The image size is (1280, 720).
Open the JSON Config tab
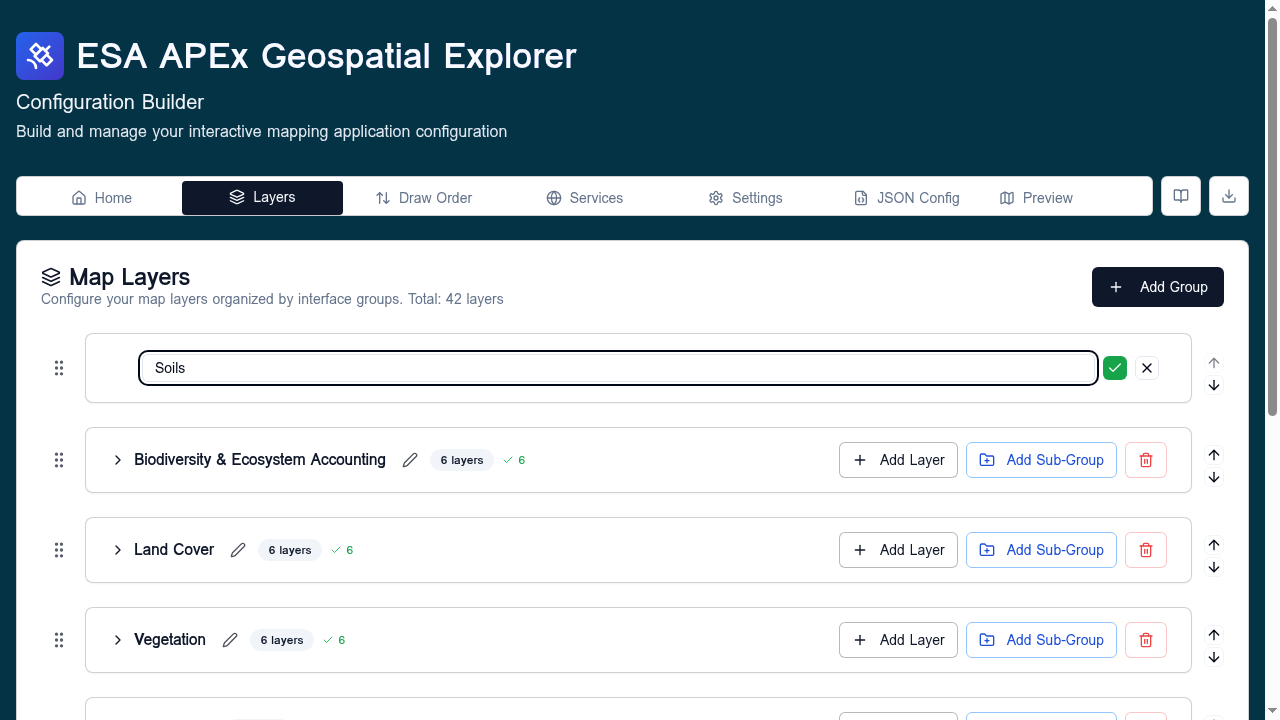[906, 198]
